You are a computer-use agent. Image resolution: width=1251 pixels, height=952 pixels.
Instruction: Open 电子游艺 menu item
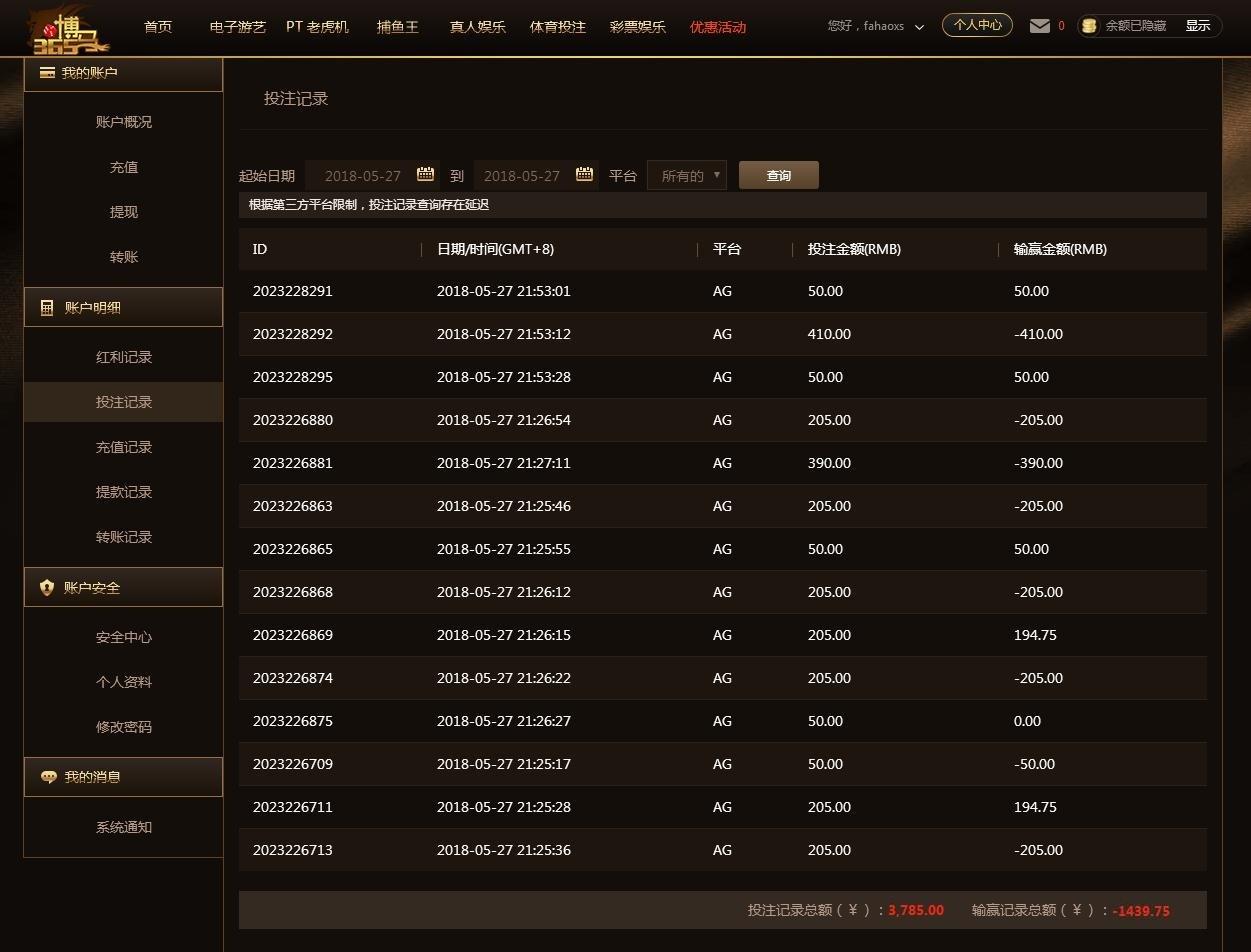[238, 27]
